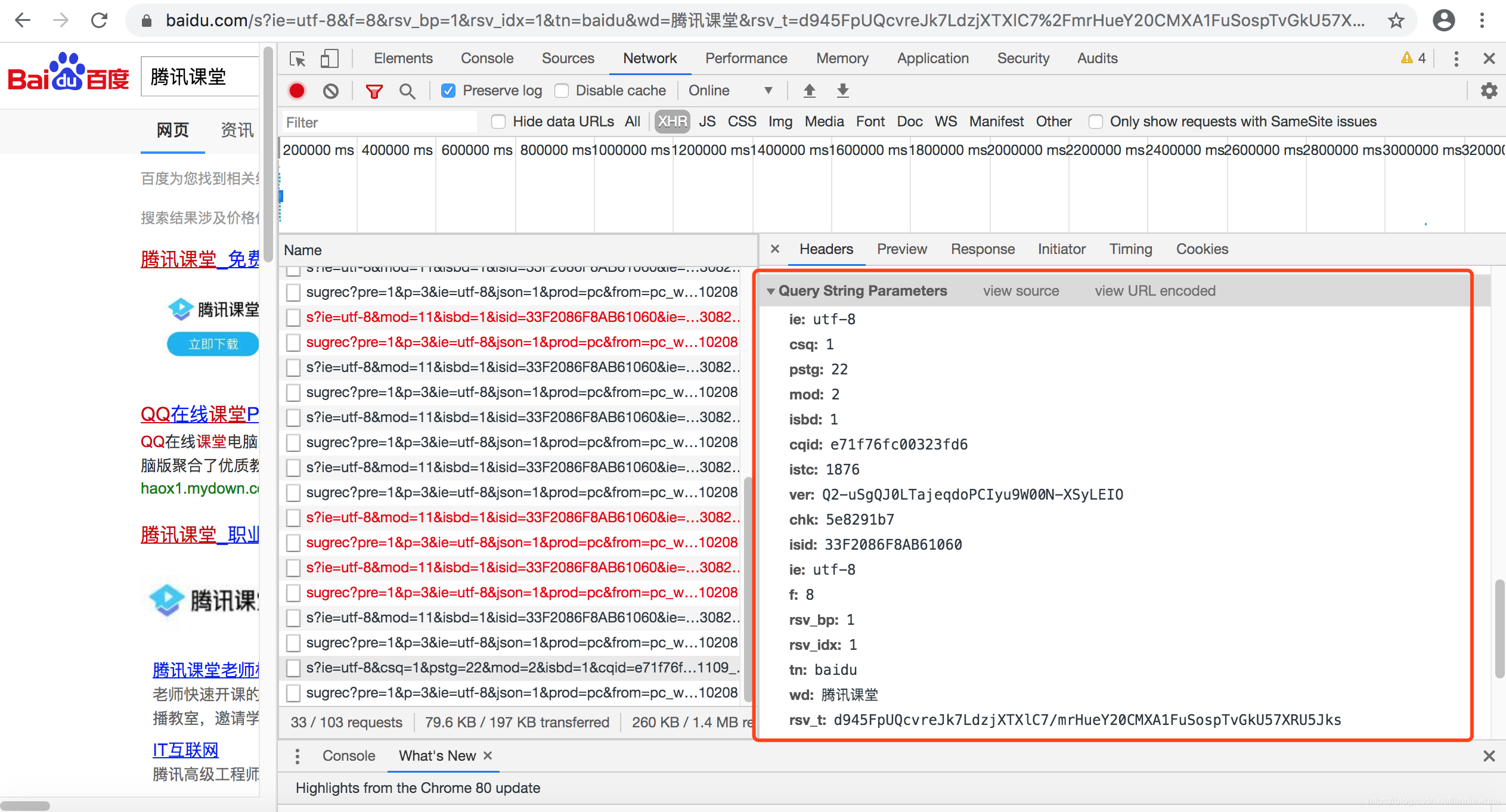This screenshot has height=812, width=1506.
Task: Check Hide data URLs
Action: tap(498, 122)
